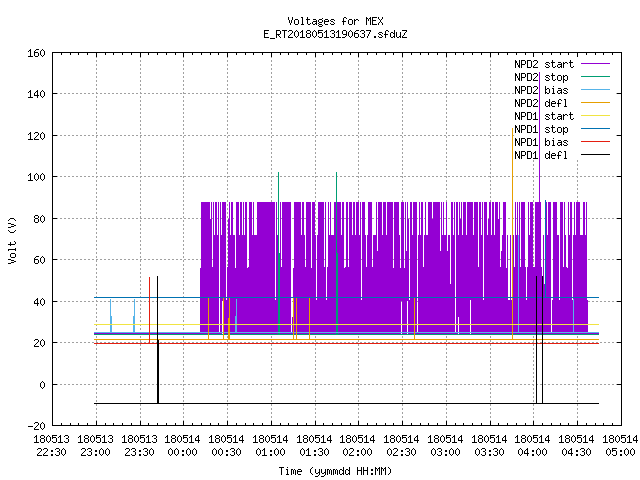The height and width of the screenshot is (480, 640).
Task: Click the x-axis tick '180514 03:30'
Action: (489, 446)
